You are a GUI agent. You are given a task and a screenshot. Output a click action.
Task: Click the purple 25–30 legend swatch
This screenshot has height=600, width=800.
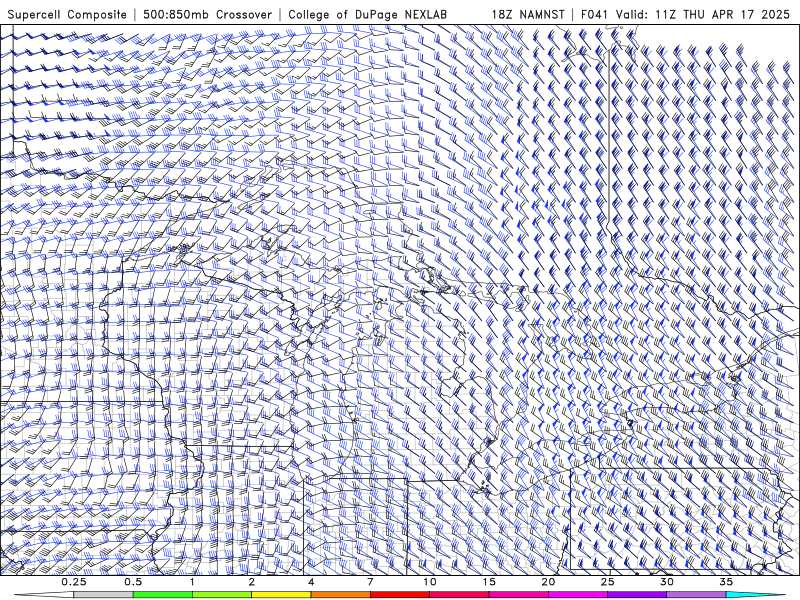[x=637, y=595]
